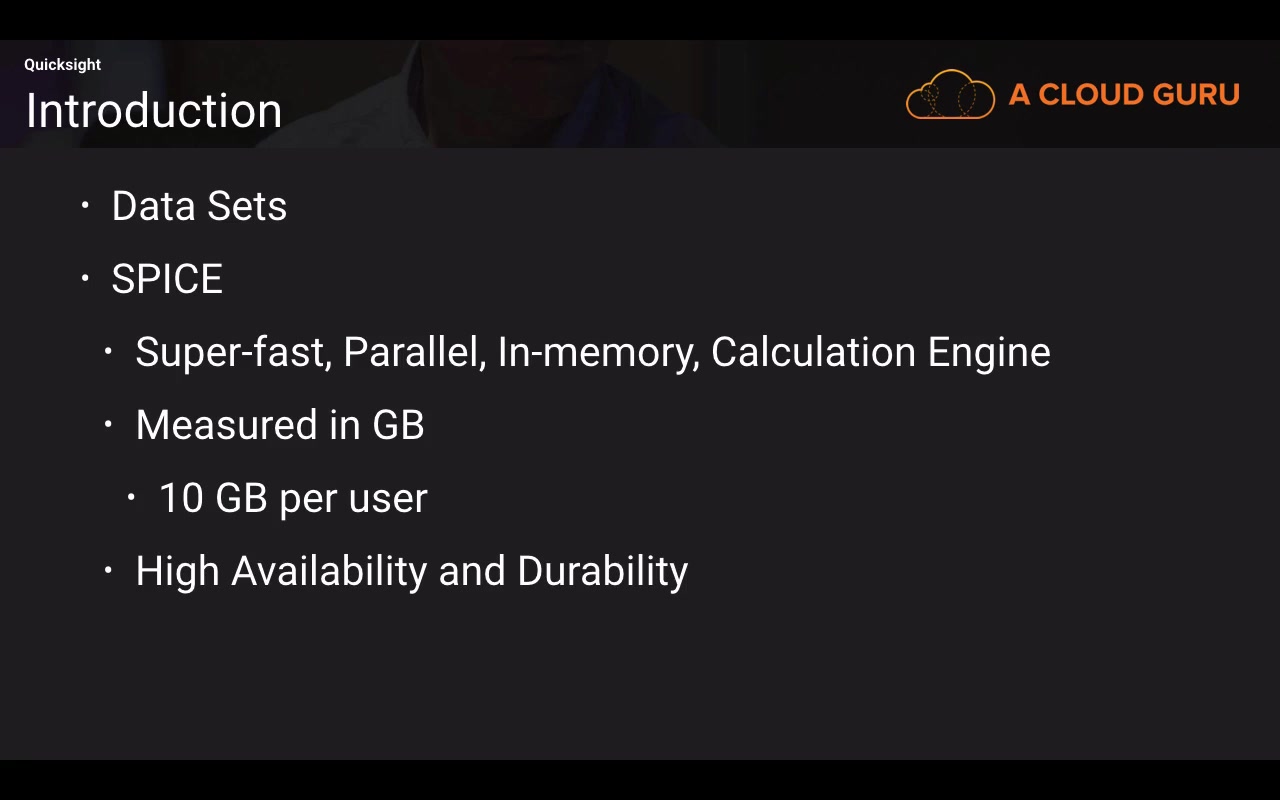This screenshot has height=800, width=1280.
Task: Select the "SPICE" bullet text
Action: pos(167,279)
